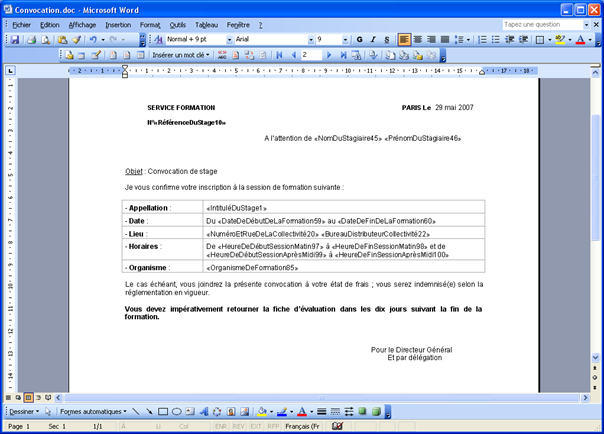Insert WordArt from the drawing toolbar
The width and height of the screenshot is (604, 434).
(204, 411)
